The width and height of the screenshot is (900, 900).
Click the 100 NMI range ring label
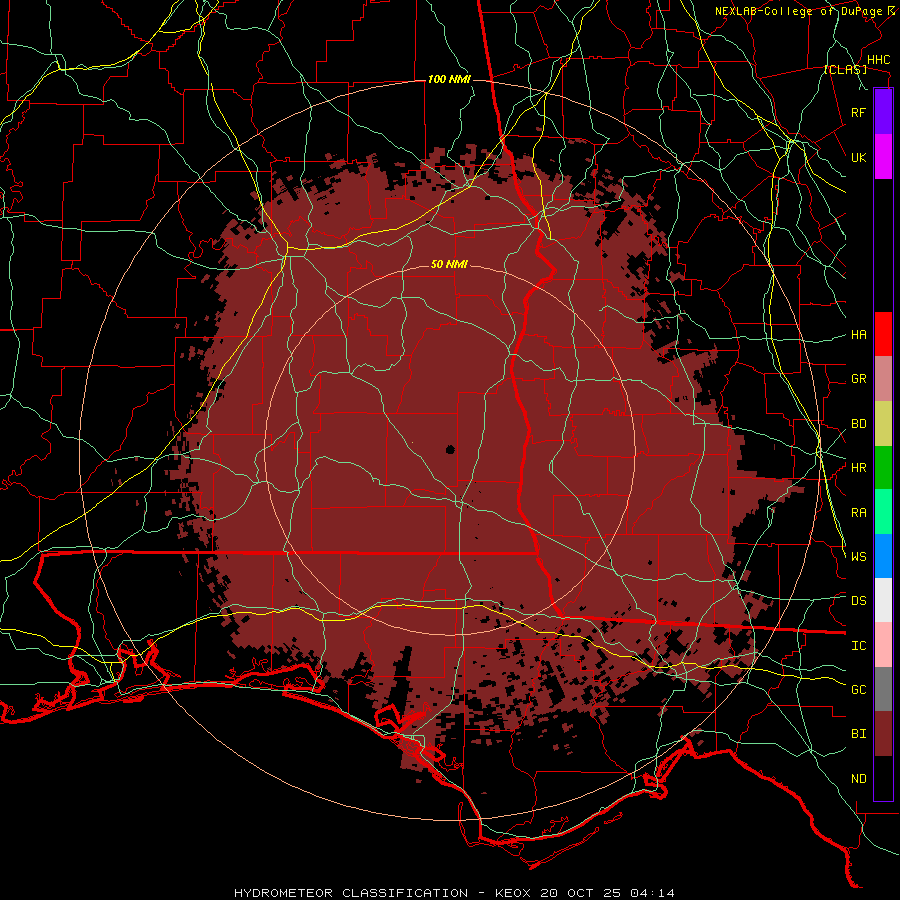tap(449, 79)
